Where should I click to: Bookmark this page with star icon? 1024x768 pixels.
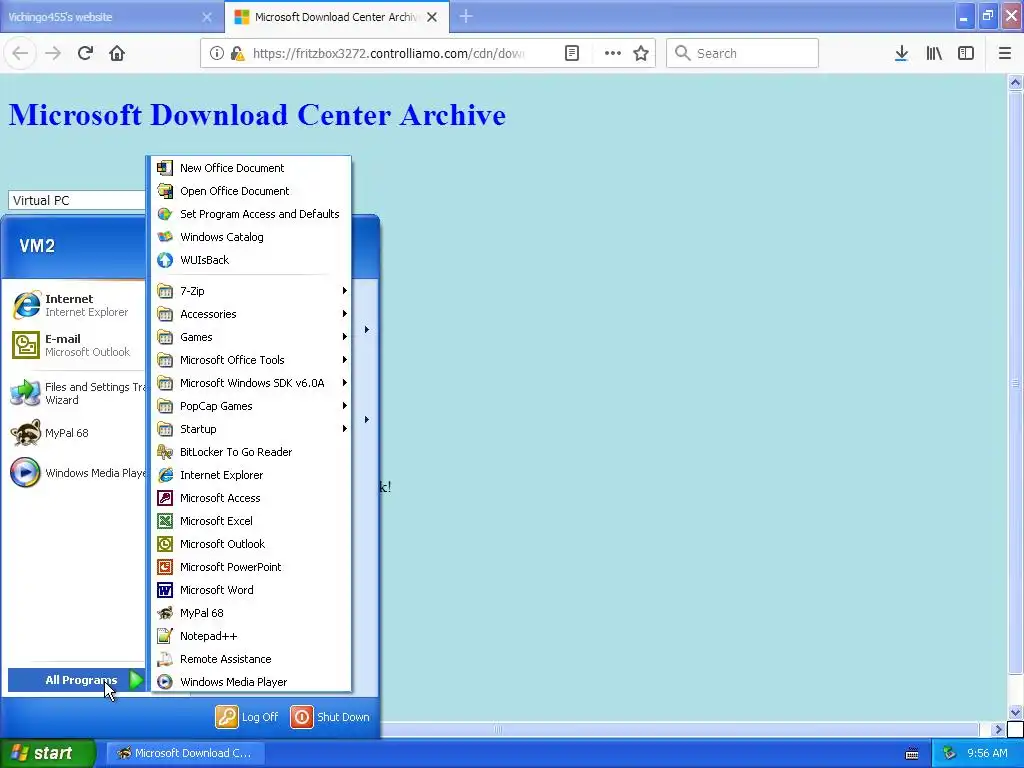click(x=641, y=53)
